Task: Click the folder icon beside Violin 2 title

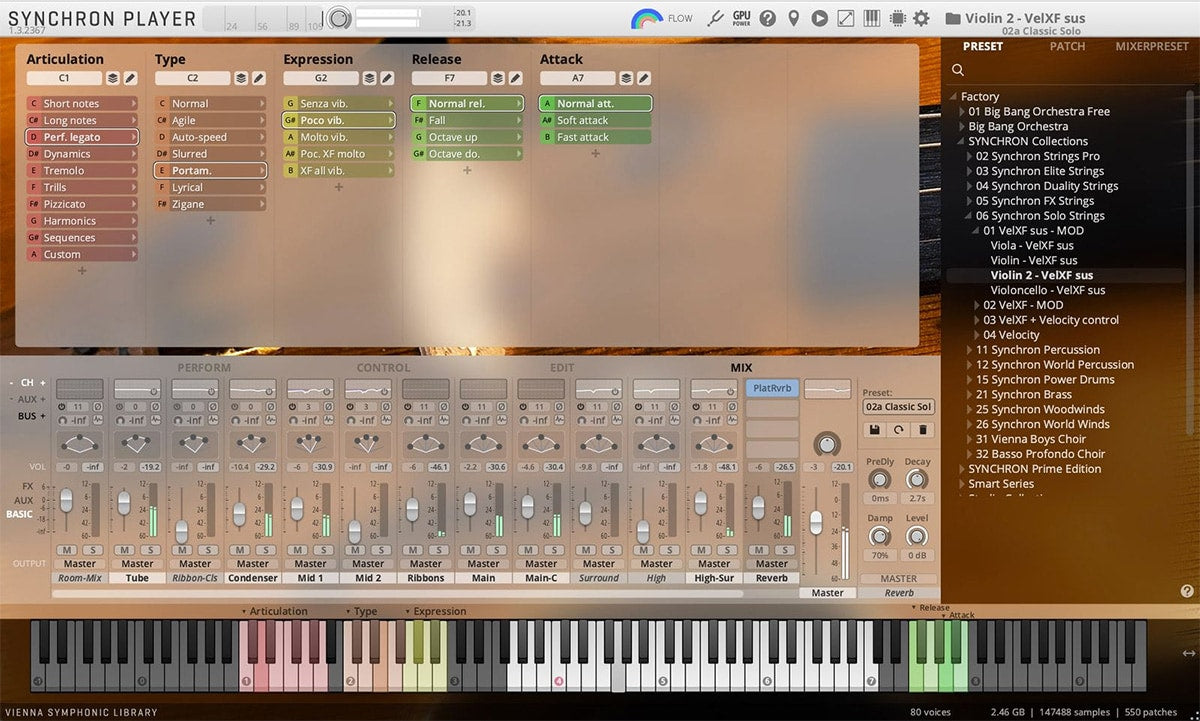Action: pyautogui.click(x=952, y=18)
